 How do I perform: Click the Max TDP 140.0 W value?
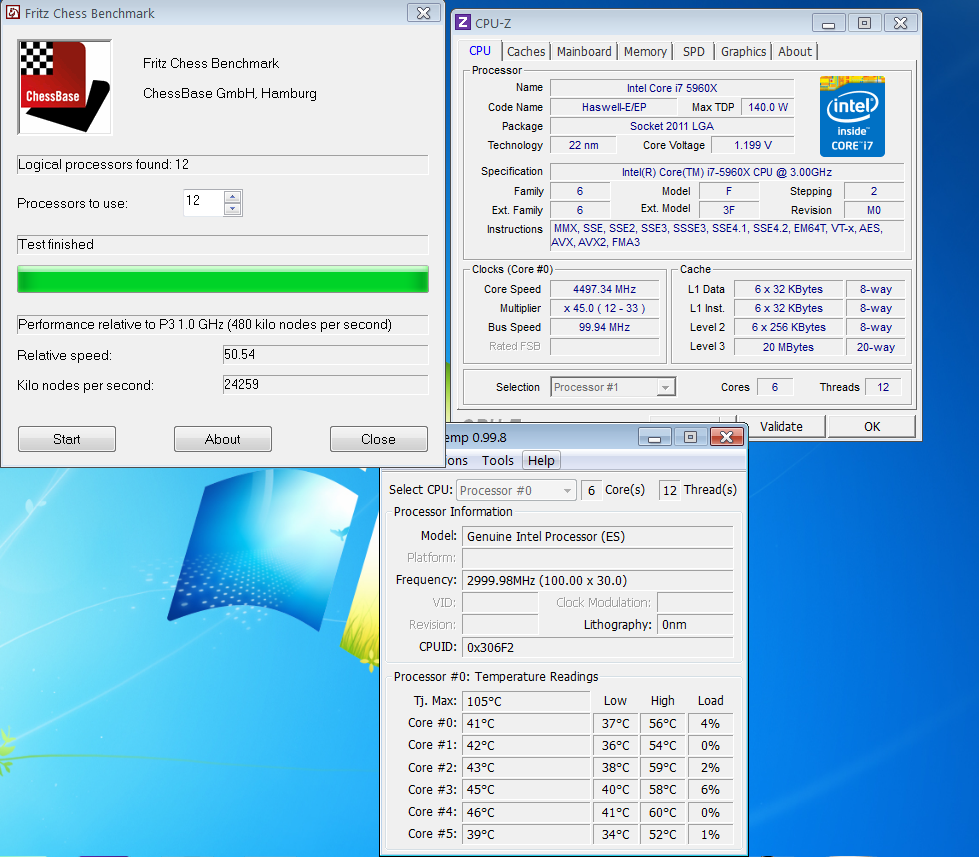767,107
